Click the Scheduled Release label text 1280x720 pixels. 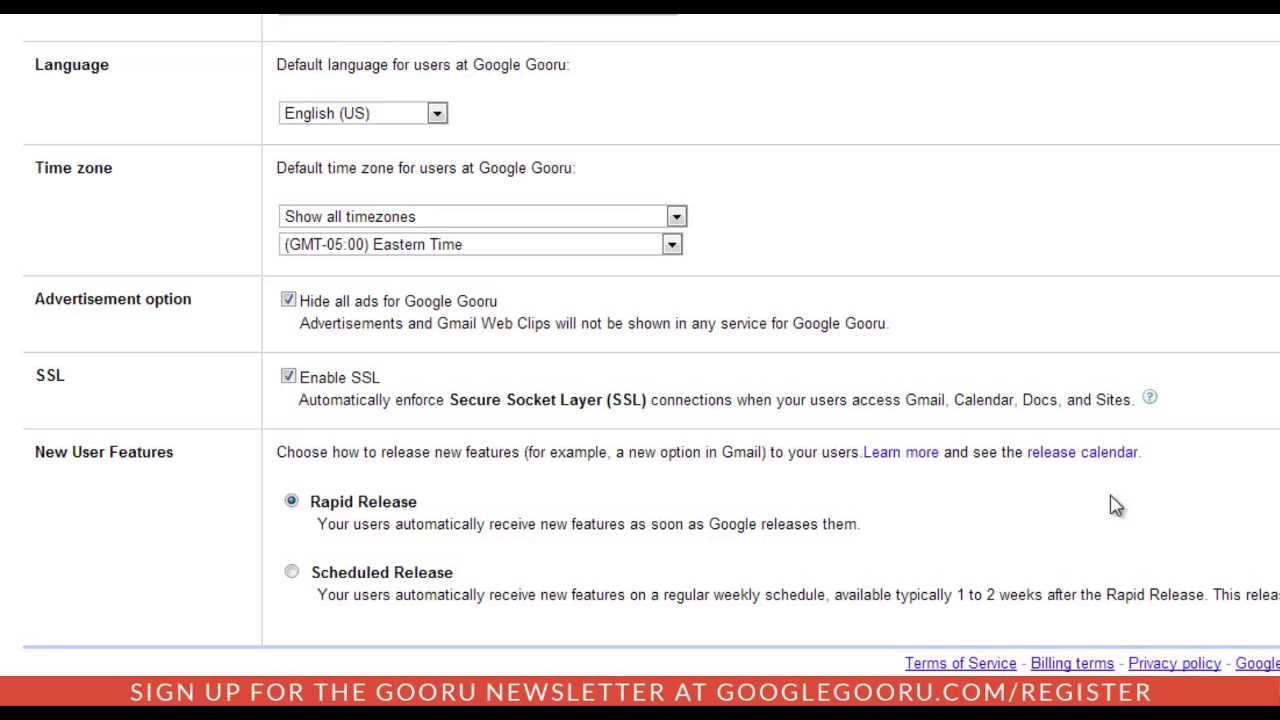click(382, 573)
